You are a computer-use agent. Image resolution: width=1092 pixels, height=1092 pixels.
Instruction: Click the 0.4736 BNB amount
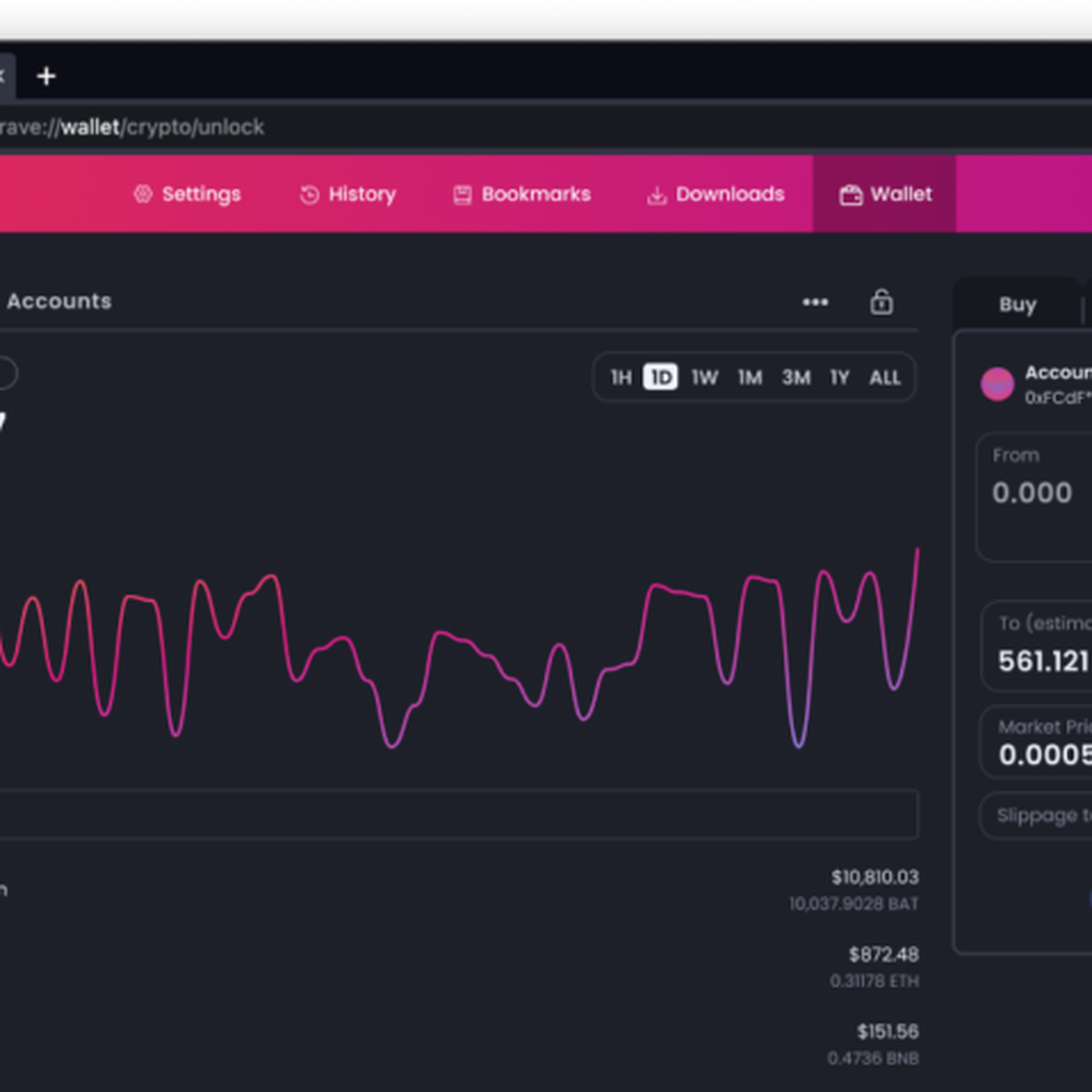874,1058
